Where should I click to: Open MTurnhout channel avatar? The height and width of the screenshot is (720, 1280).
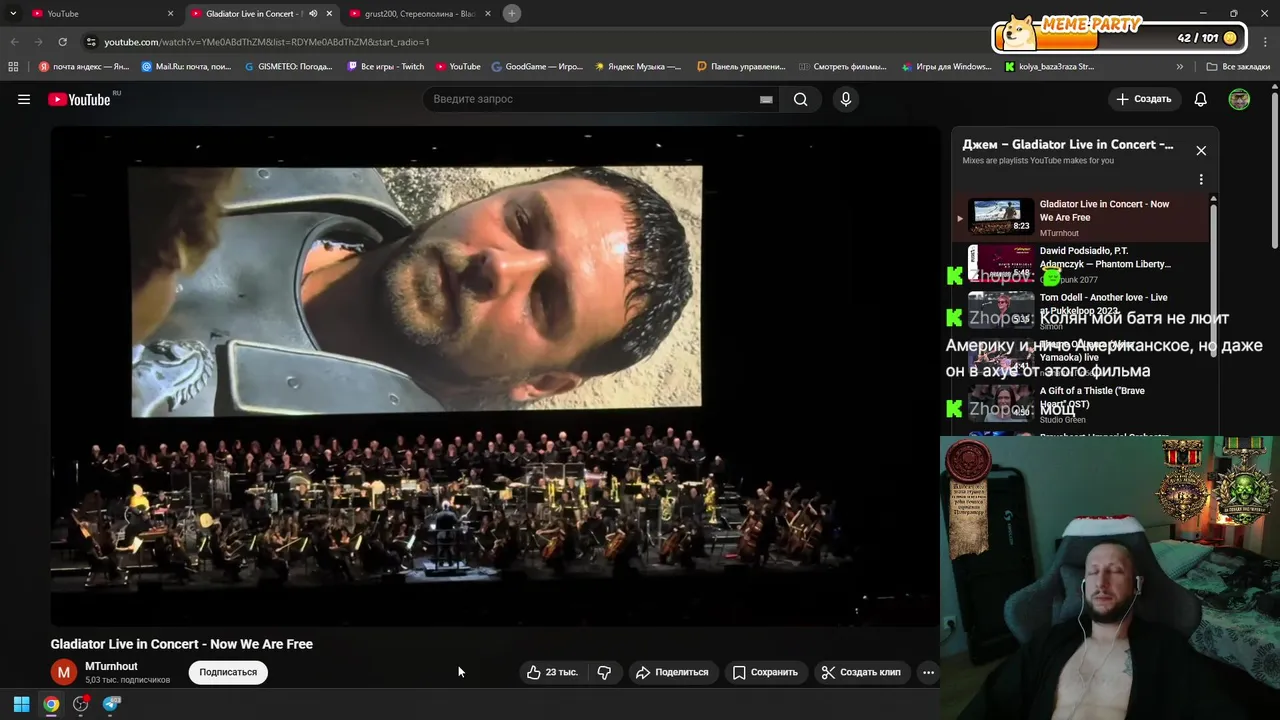(64, 672)
